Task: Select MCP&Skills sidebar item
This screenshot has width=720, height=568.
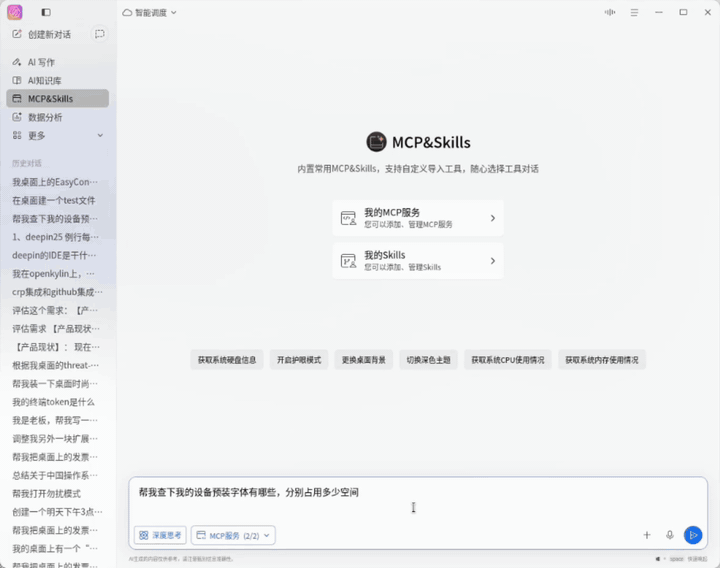Action: [x=57, y=99]
